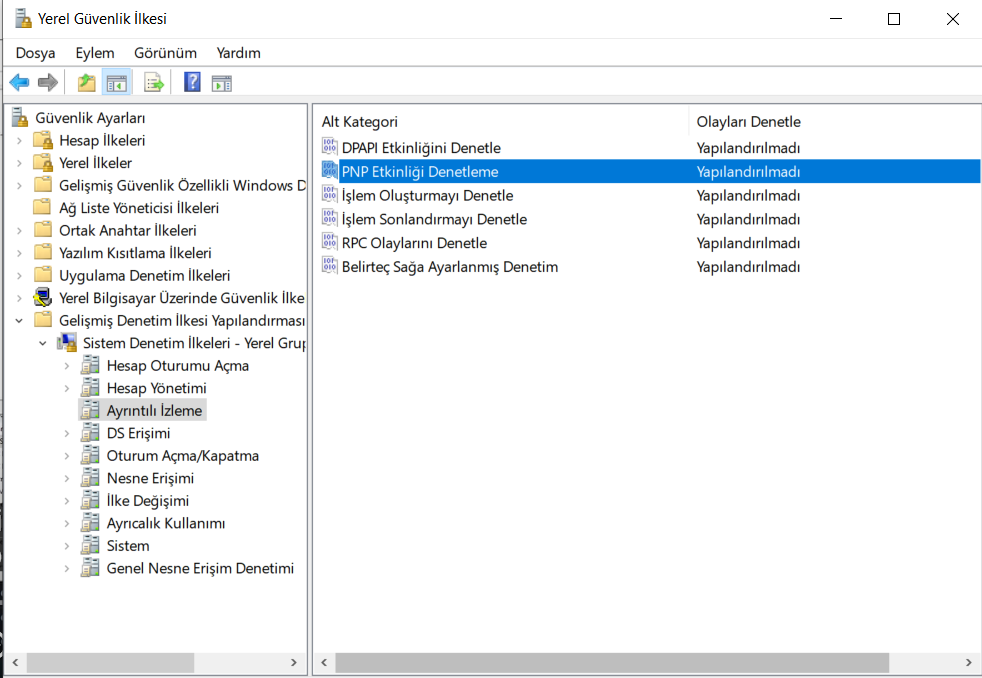Collapse Gelişmiş Denetim İlkesi Yapılandırması node
The image size is (982, 678).
[19, 321]
